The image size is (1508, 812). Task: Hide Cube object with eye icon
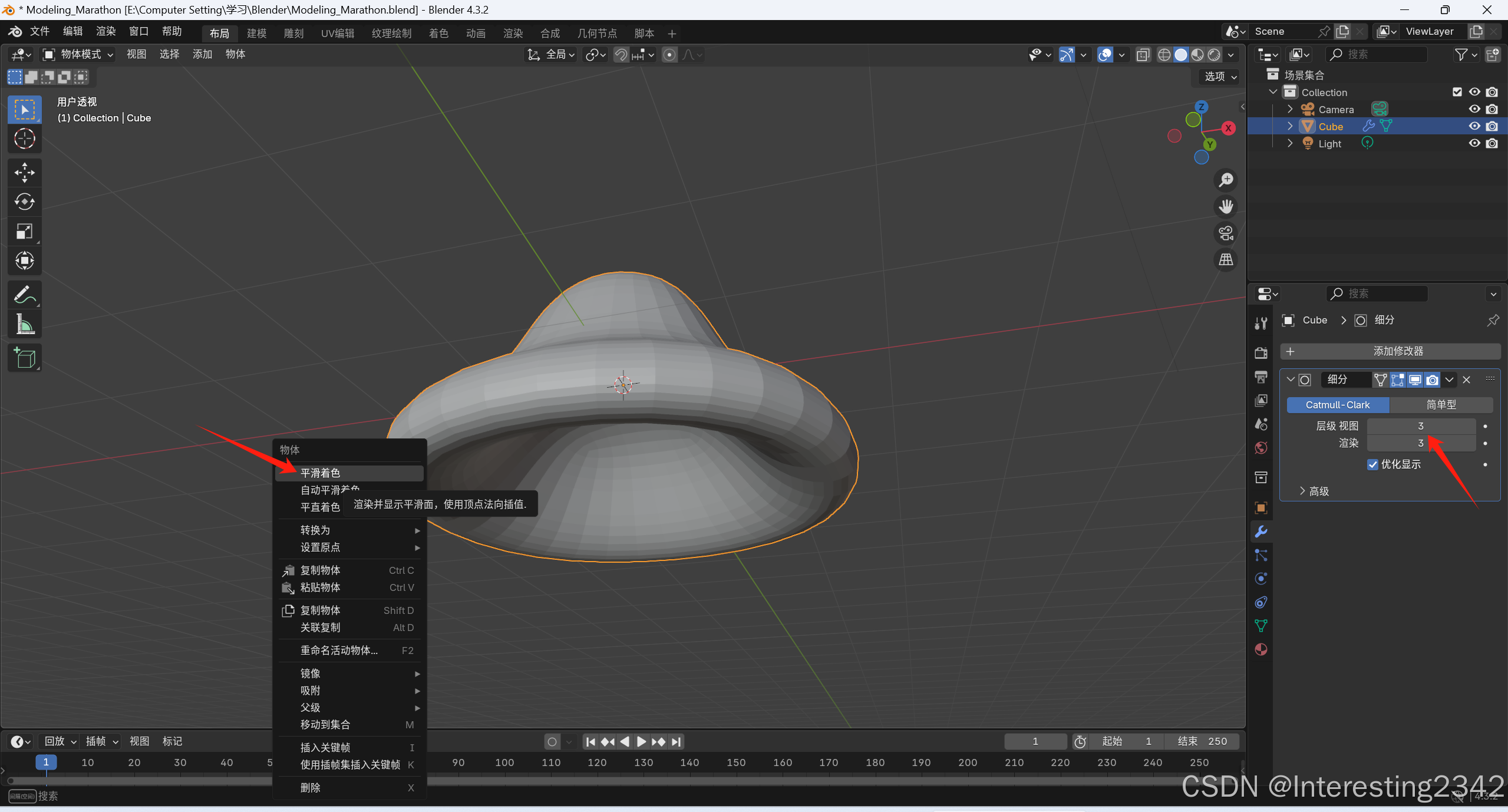point(1474,126)
